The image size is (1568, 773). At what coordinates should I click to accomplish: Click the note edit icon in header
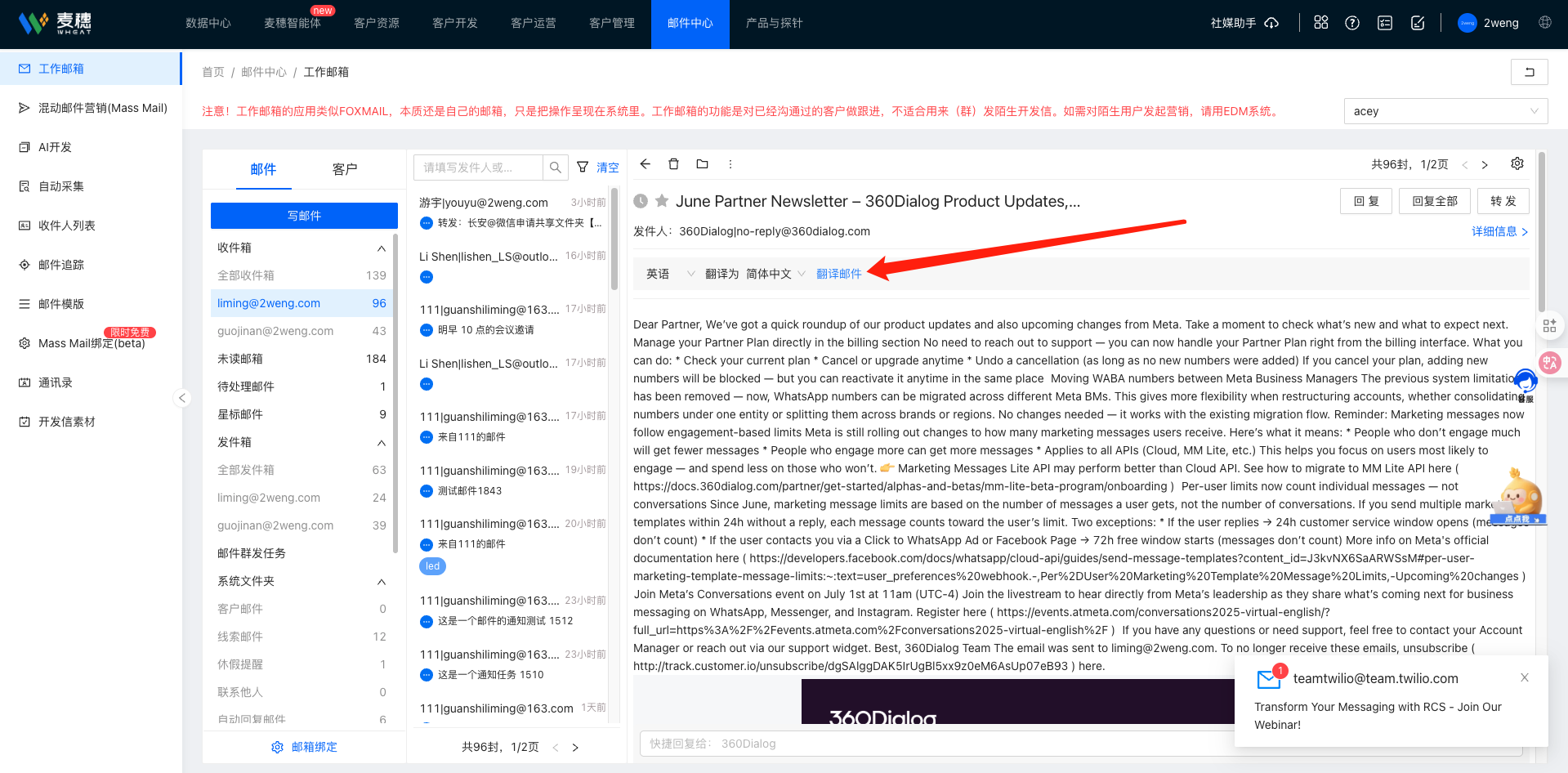pos(1418,23)
